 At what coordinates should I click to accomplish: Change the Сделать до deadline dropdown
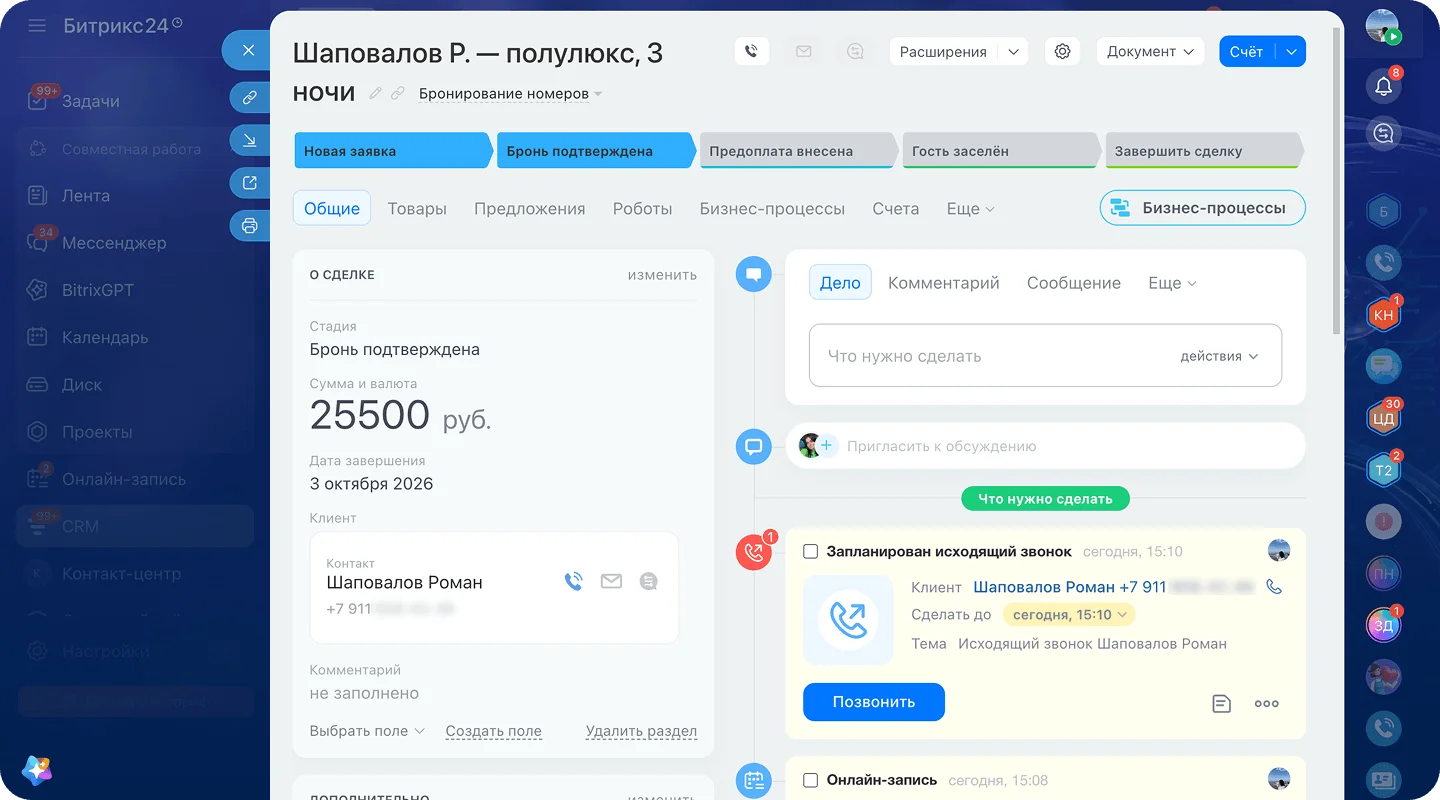(1069, 615)
